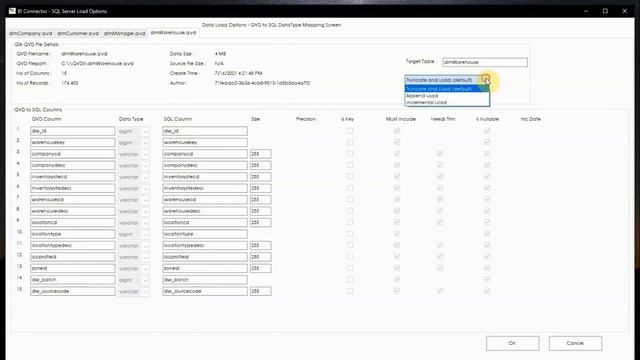This screenshot has height=360, width=640.
Task: Click the Data Size value 4 MB
Action: tap(220, 54)
